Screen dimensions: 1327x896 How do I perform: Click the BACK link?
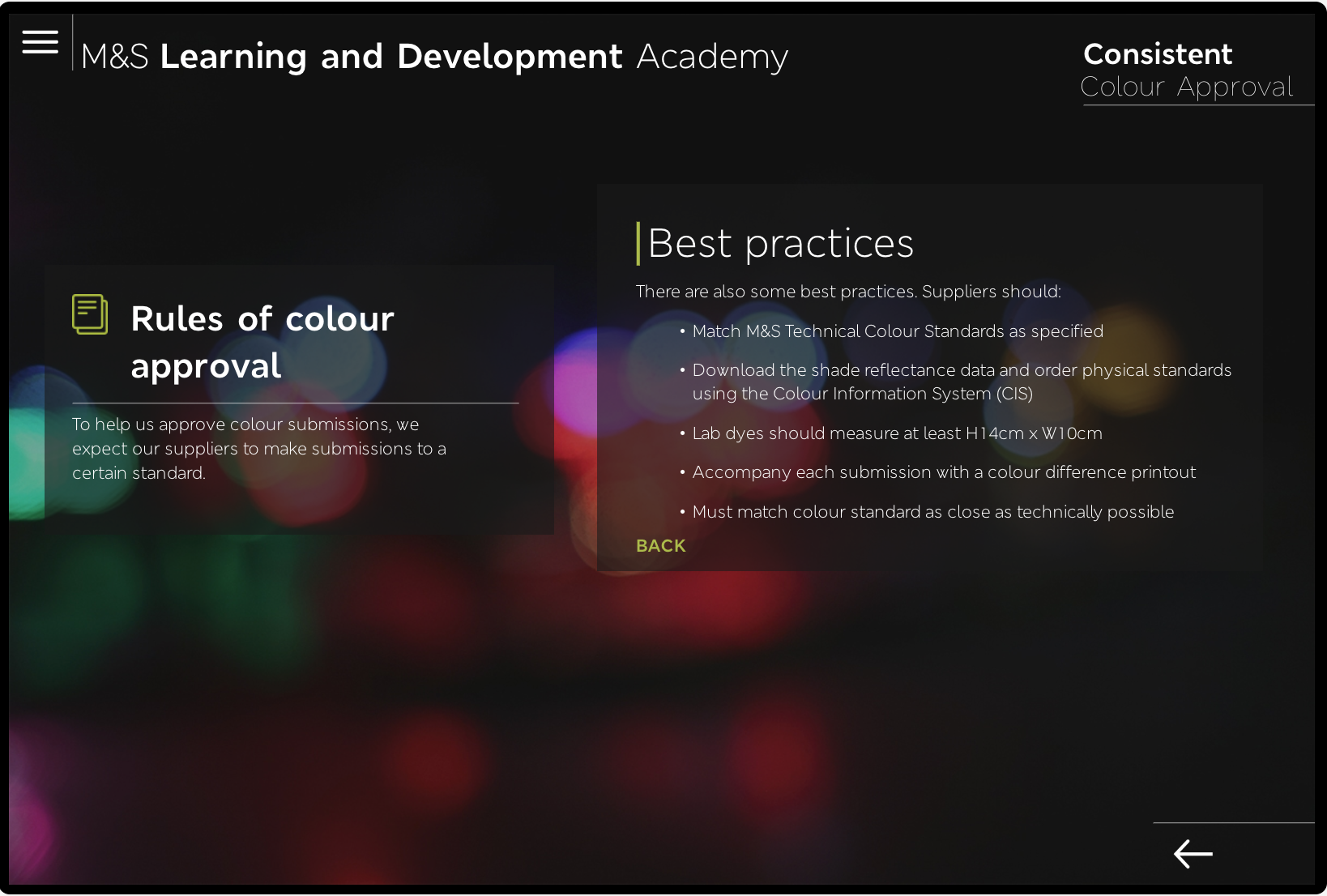660,546
